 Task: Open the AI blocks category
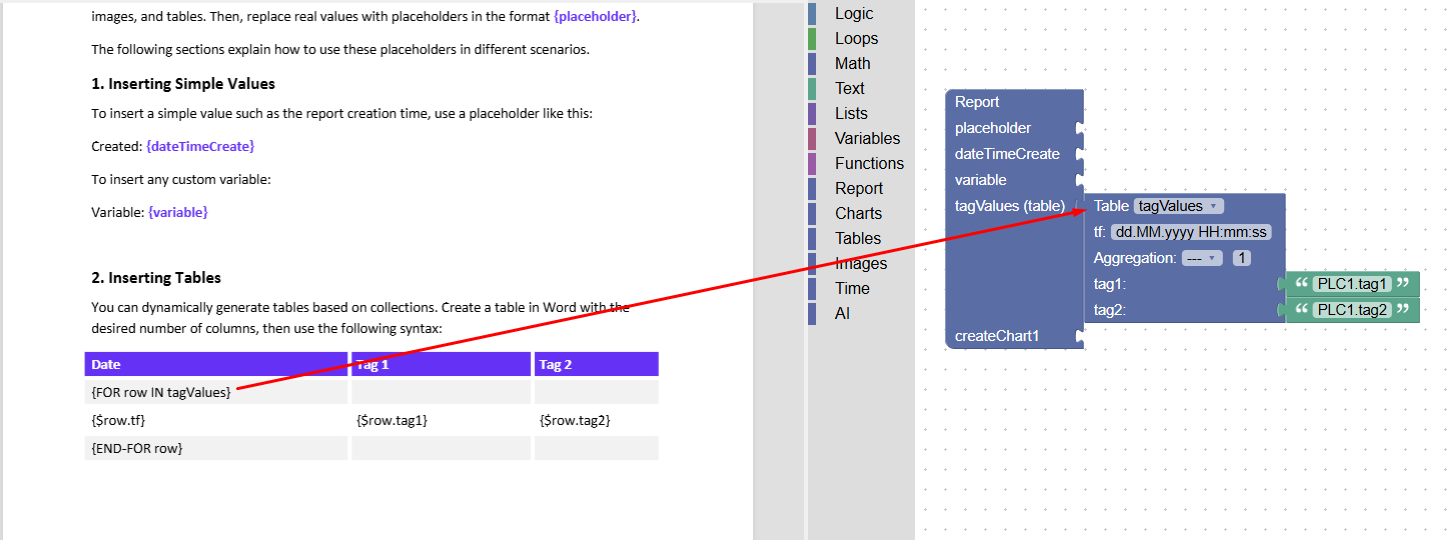click(842, 314)
